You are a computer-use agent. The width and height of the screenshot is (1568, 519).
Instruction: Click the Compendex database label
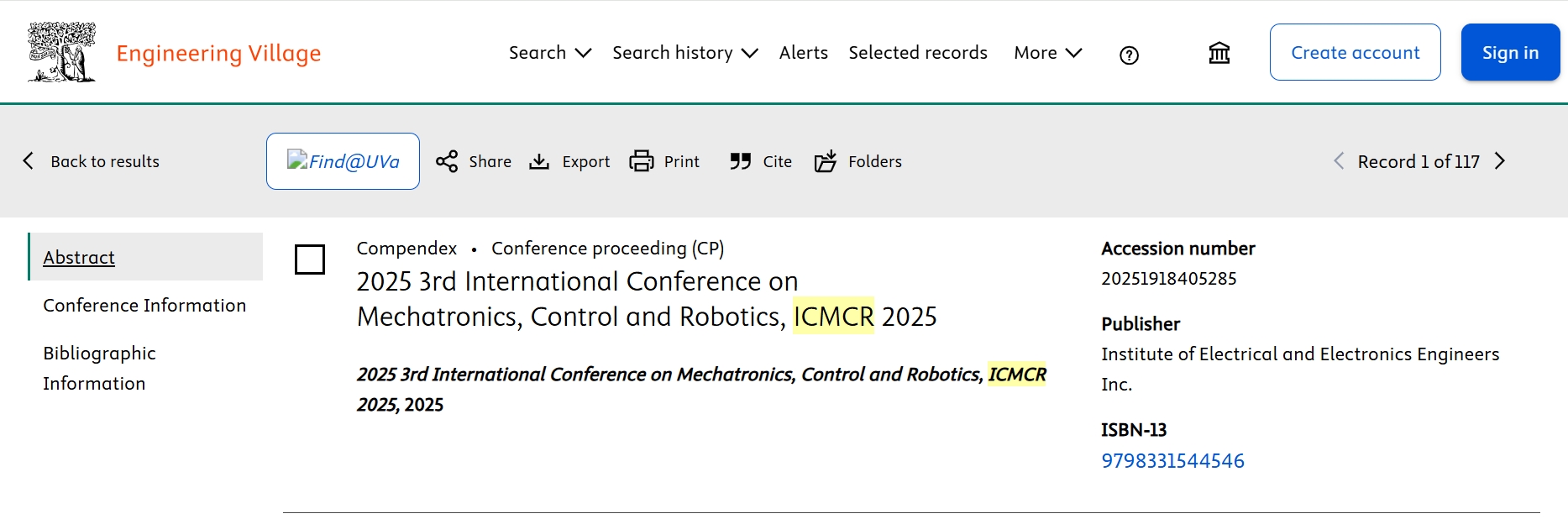coord(406,248)
